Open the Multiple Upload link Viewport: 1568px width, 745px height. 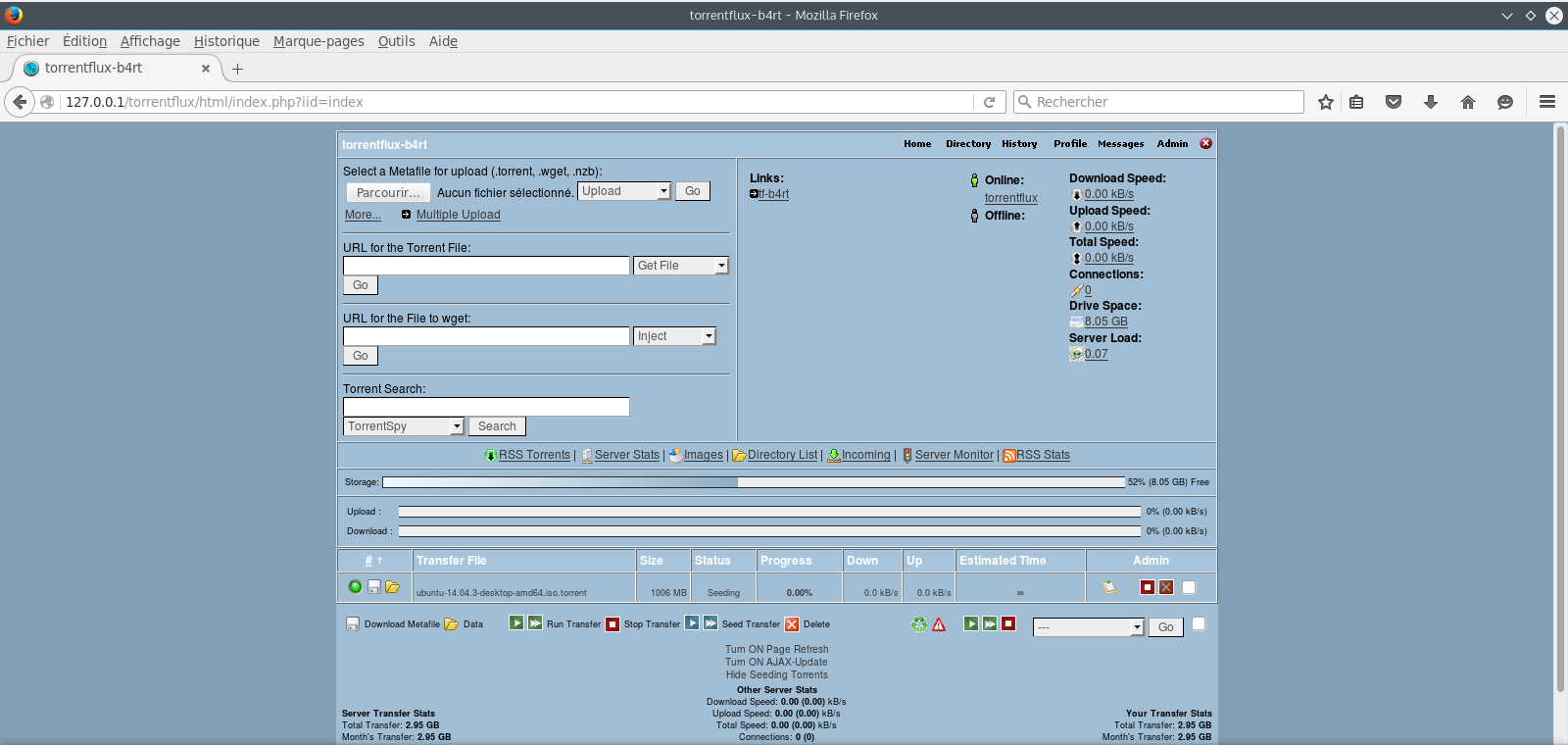tap(458, 215)
